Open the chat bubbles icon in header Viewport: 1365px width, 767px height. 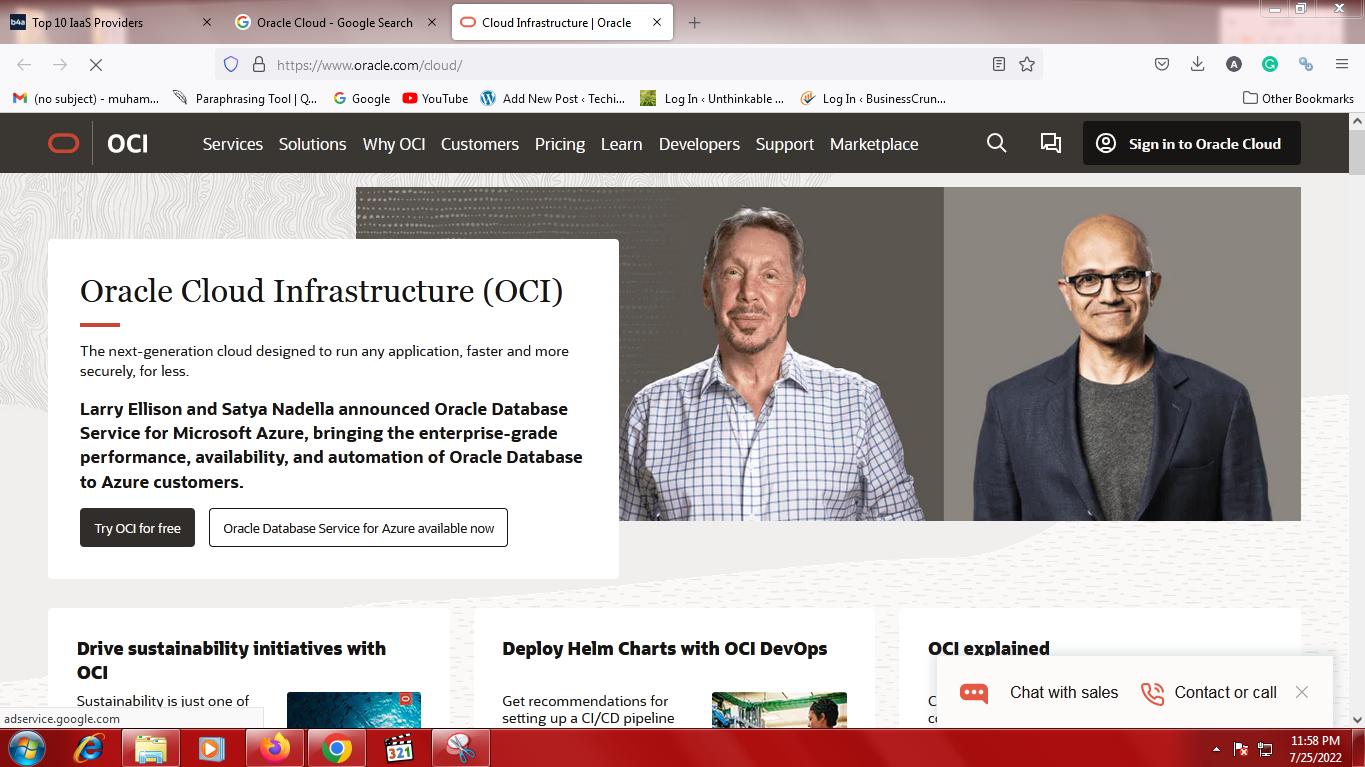[x=1050, y=143]
